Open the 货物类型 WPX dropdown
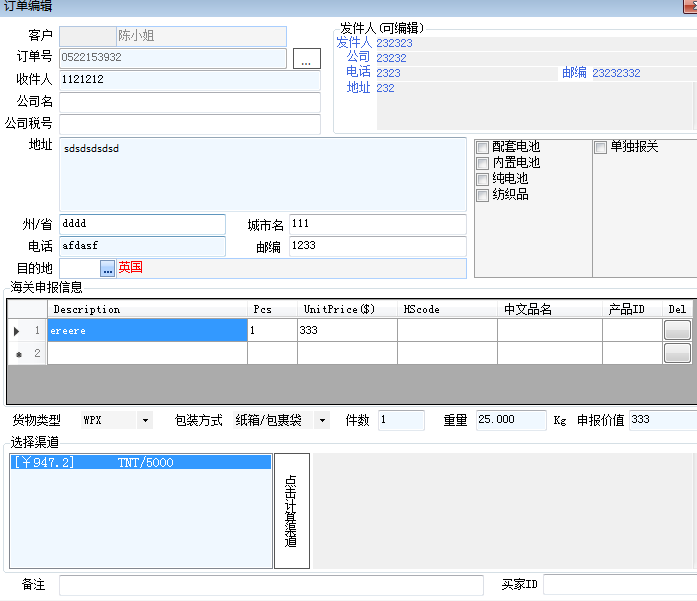This screenshot has width=697, height=601. (145, 421)
